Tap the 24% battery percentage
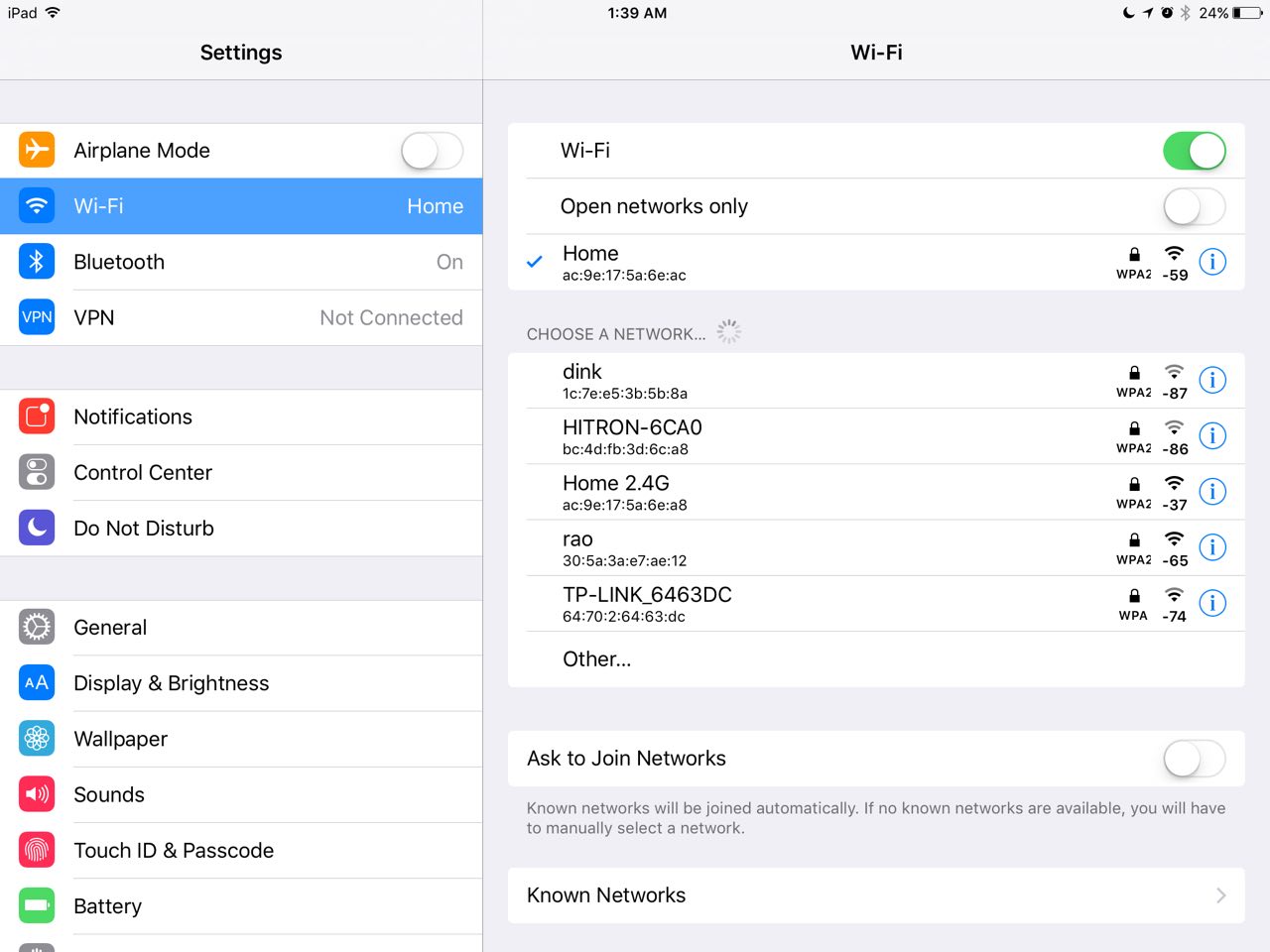This screenshot has width=1270, height=952. [1213, 13]
